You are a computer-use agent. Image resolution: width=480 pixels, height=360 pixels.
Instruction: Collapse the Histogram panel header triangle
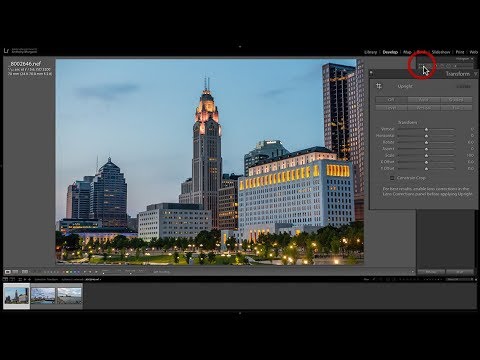472,59
